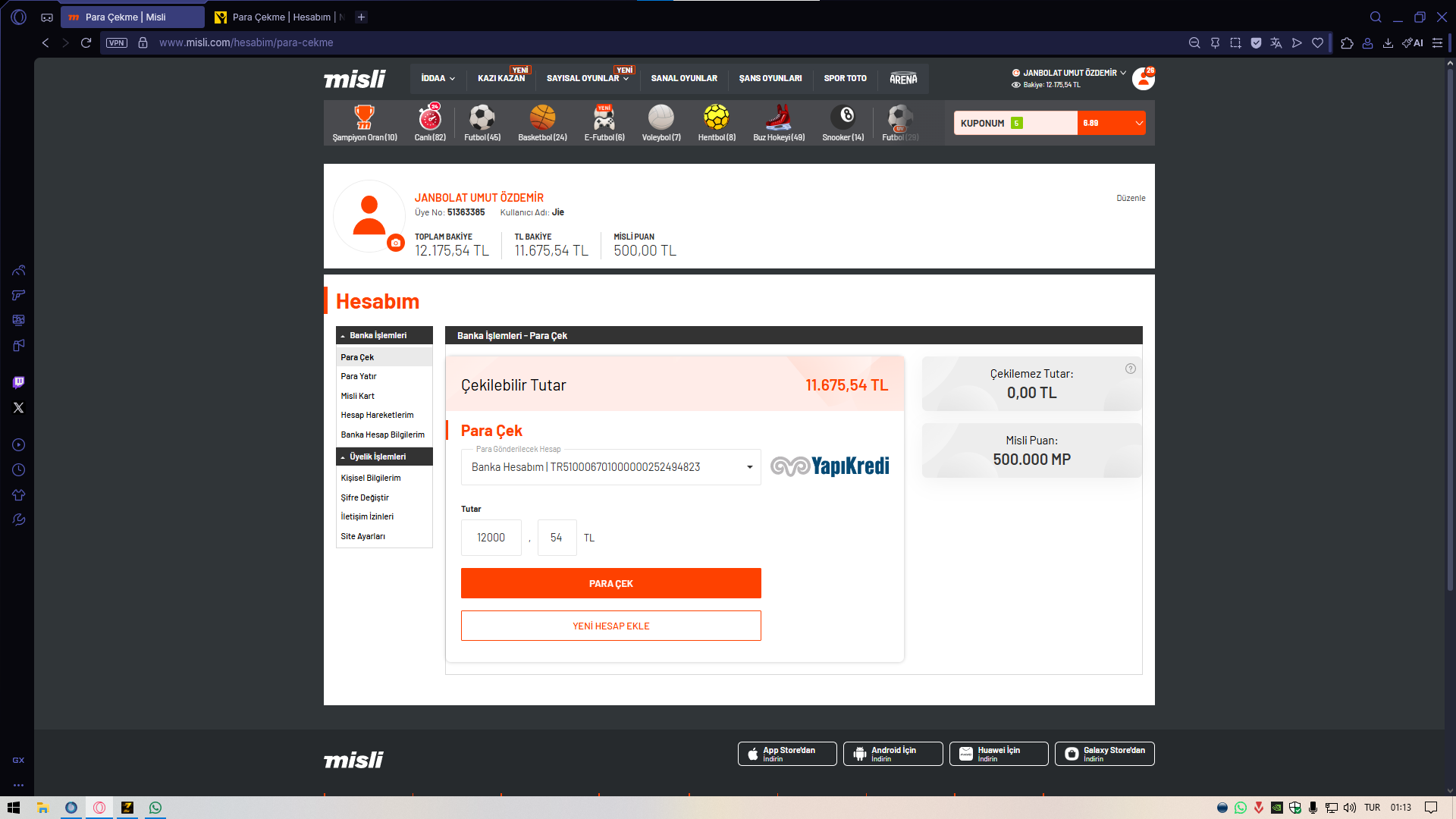Open the browser downloads icon
This screenshot has height=819, width=1456.
(x=1388, y=43)
